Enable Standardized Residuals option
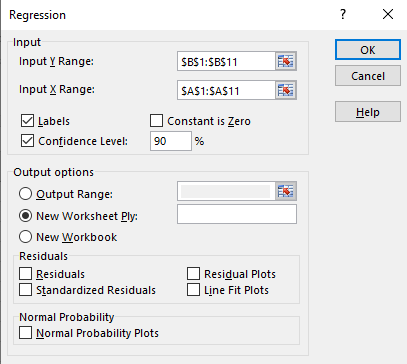This screenshot has width=407, height=364. (x=26, y=290)
